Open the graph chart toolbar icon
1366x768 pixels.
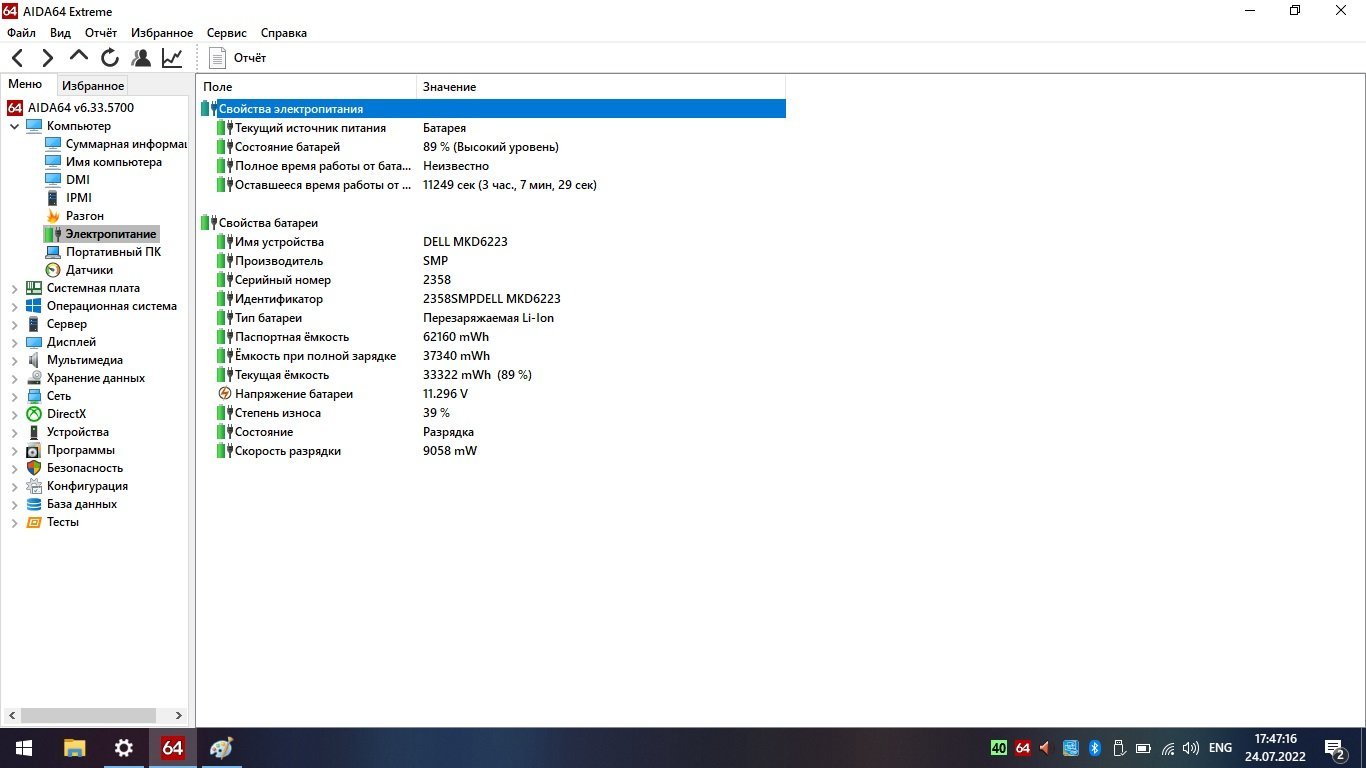click(x=172, y=58)
